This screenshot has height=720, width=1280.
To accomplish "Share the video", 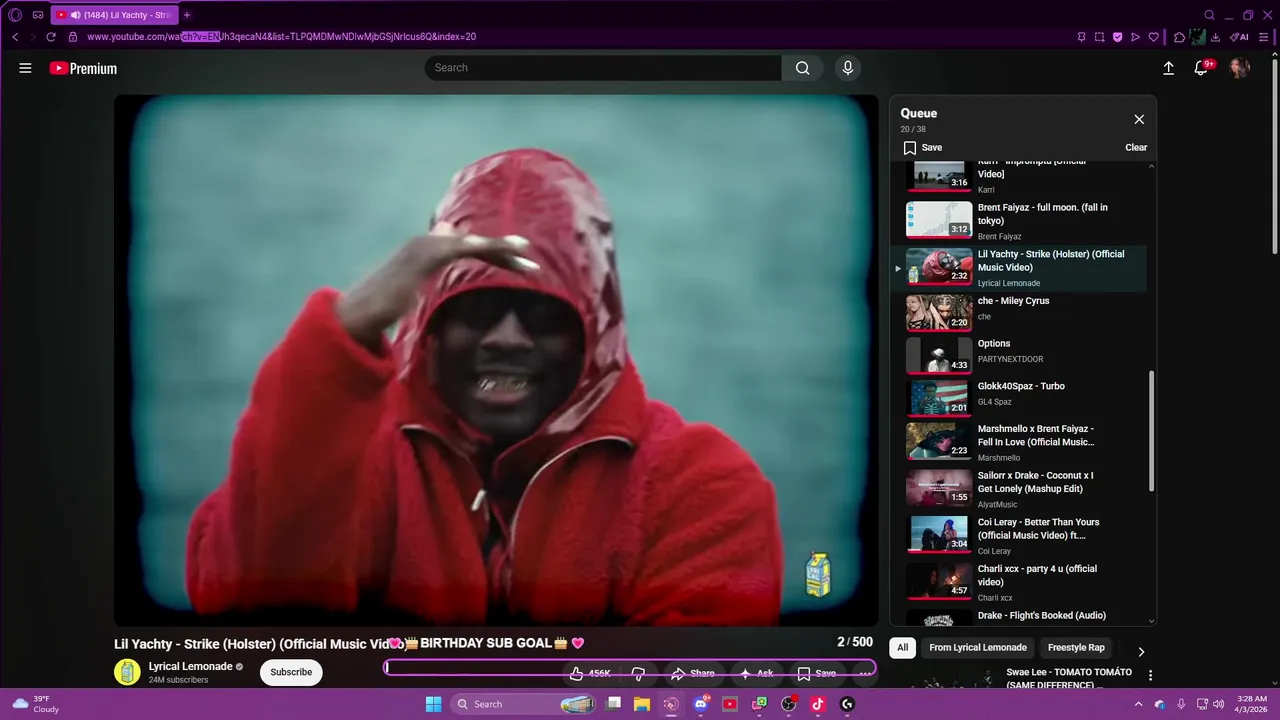I will (693, 674).
